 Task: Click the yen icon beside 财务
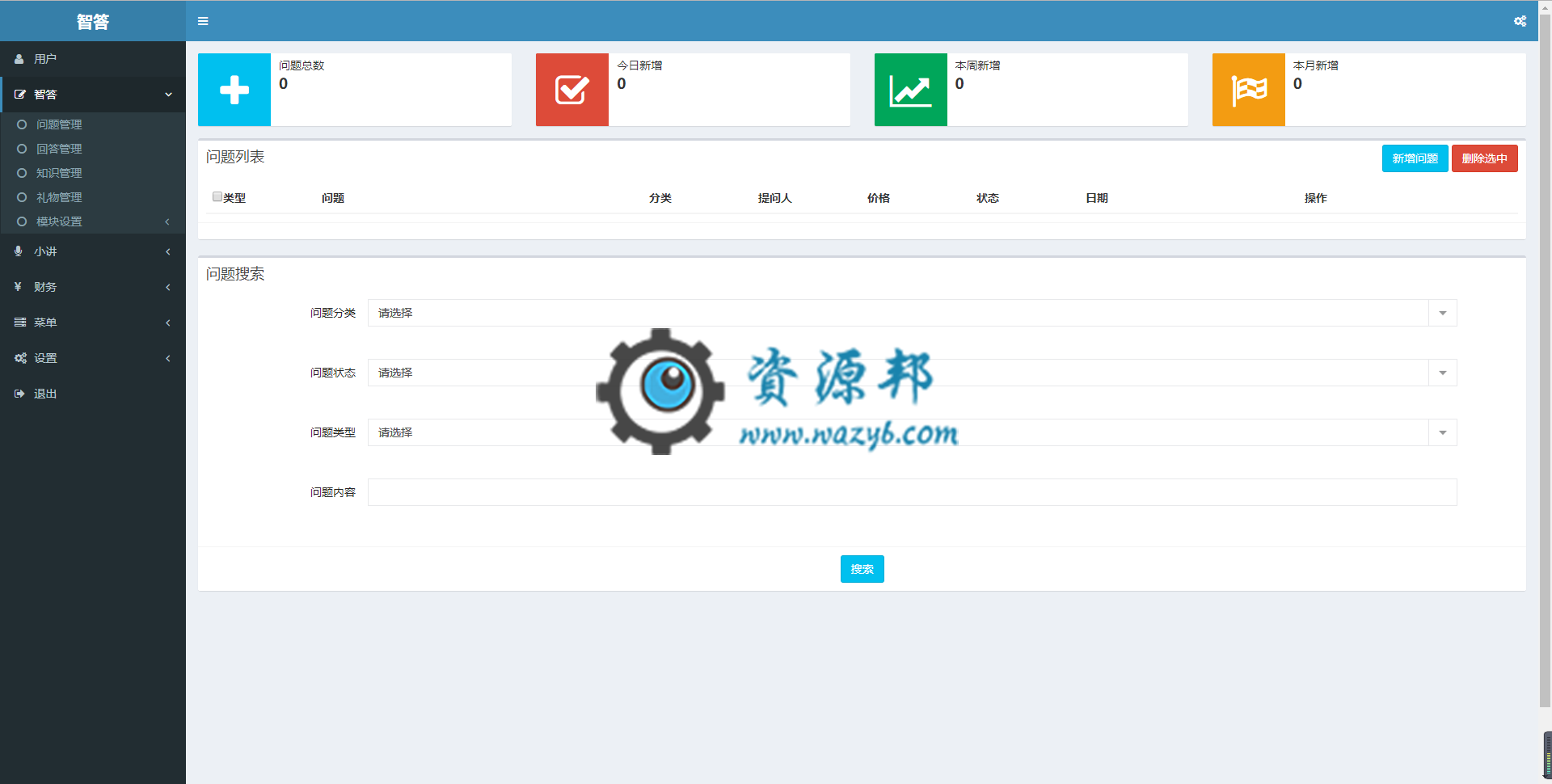pyautogui.click(x=18, y=287)
